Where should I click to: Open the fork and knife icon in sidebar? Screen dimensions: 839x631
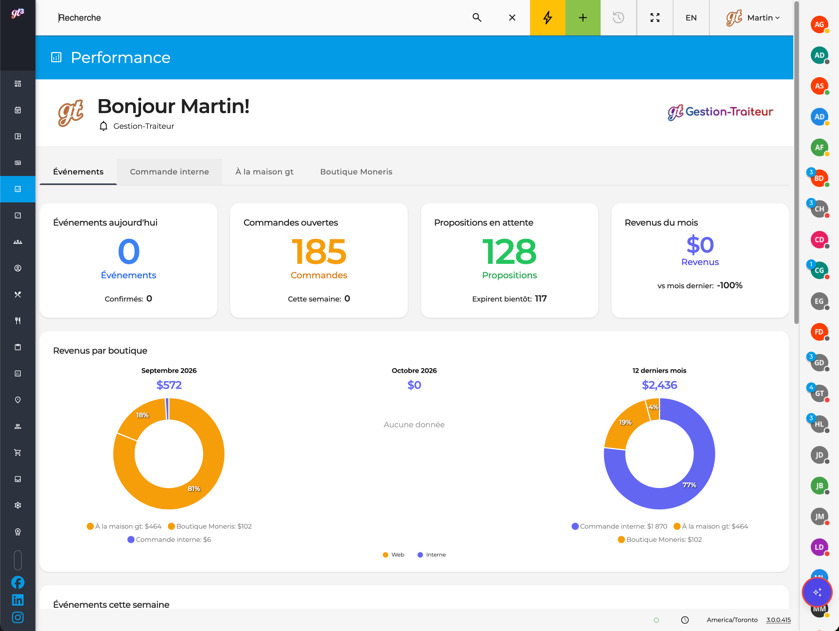[x=18, y=321]
